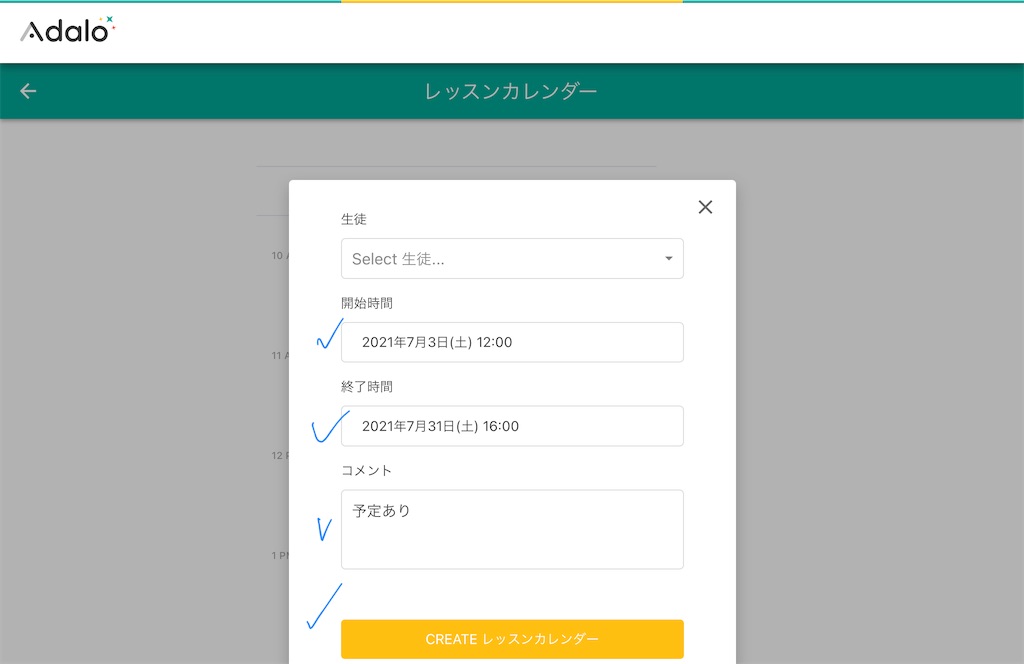The width and height of the screenshot is (1024, 664).
Task: Close the form with the X icon
Action: pos(705,207)
